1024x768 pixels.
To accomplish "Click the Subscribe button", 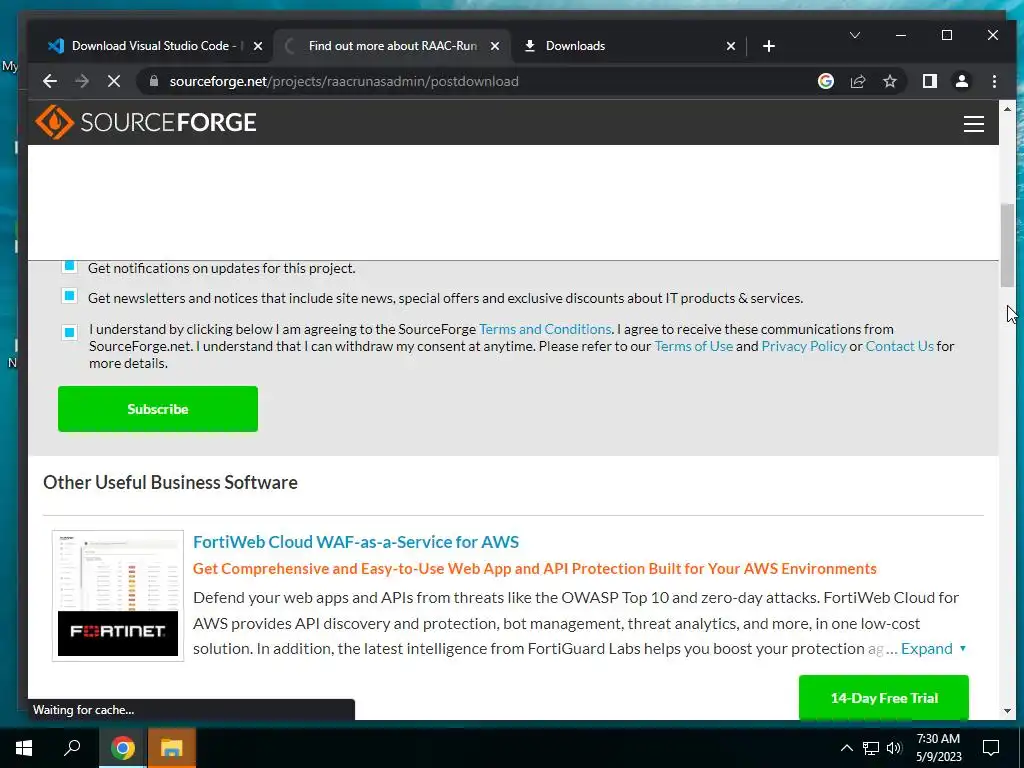I will coord(158,409).
